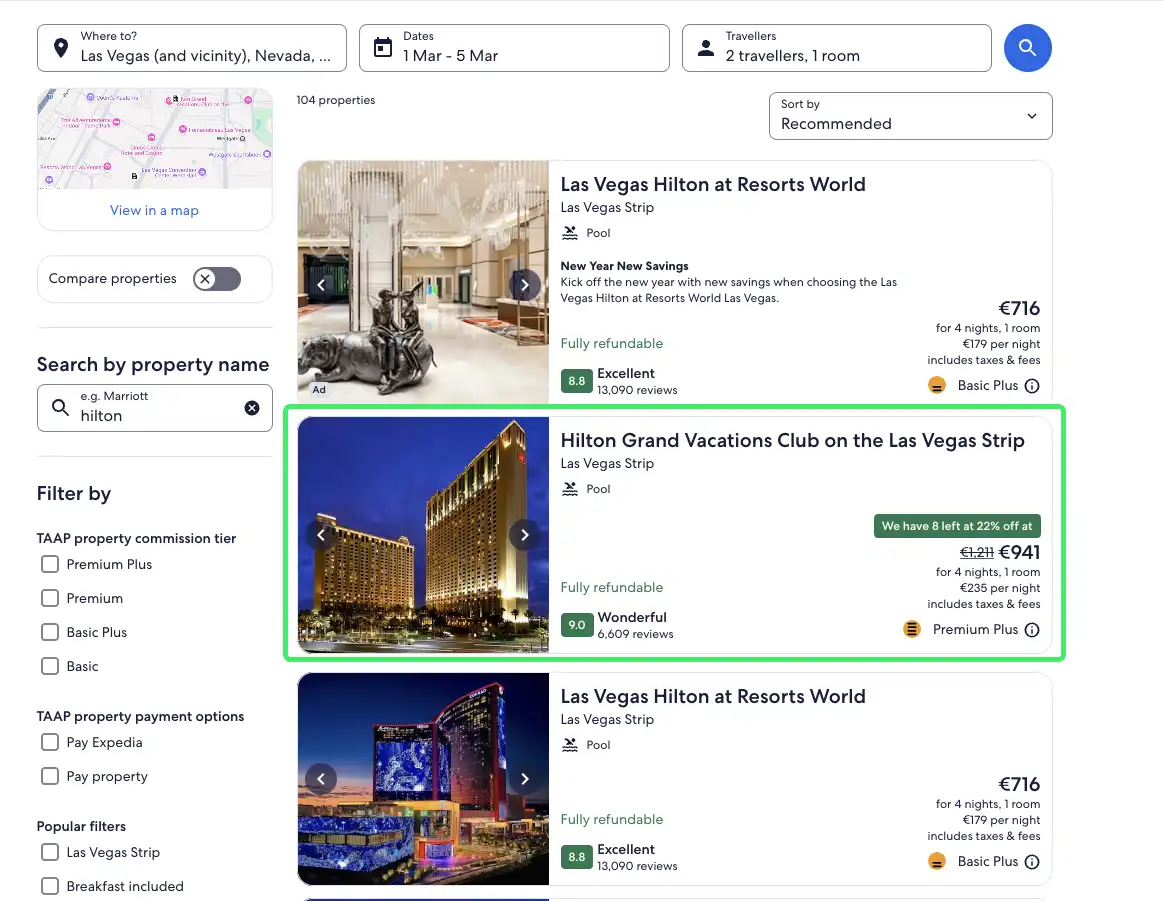The height and width of the screenshot is (901, 1164).
Task: Click the property name search input
Action: tap(154, 407)
